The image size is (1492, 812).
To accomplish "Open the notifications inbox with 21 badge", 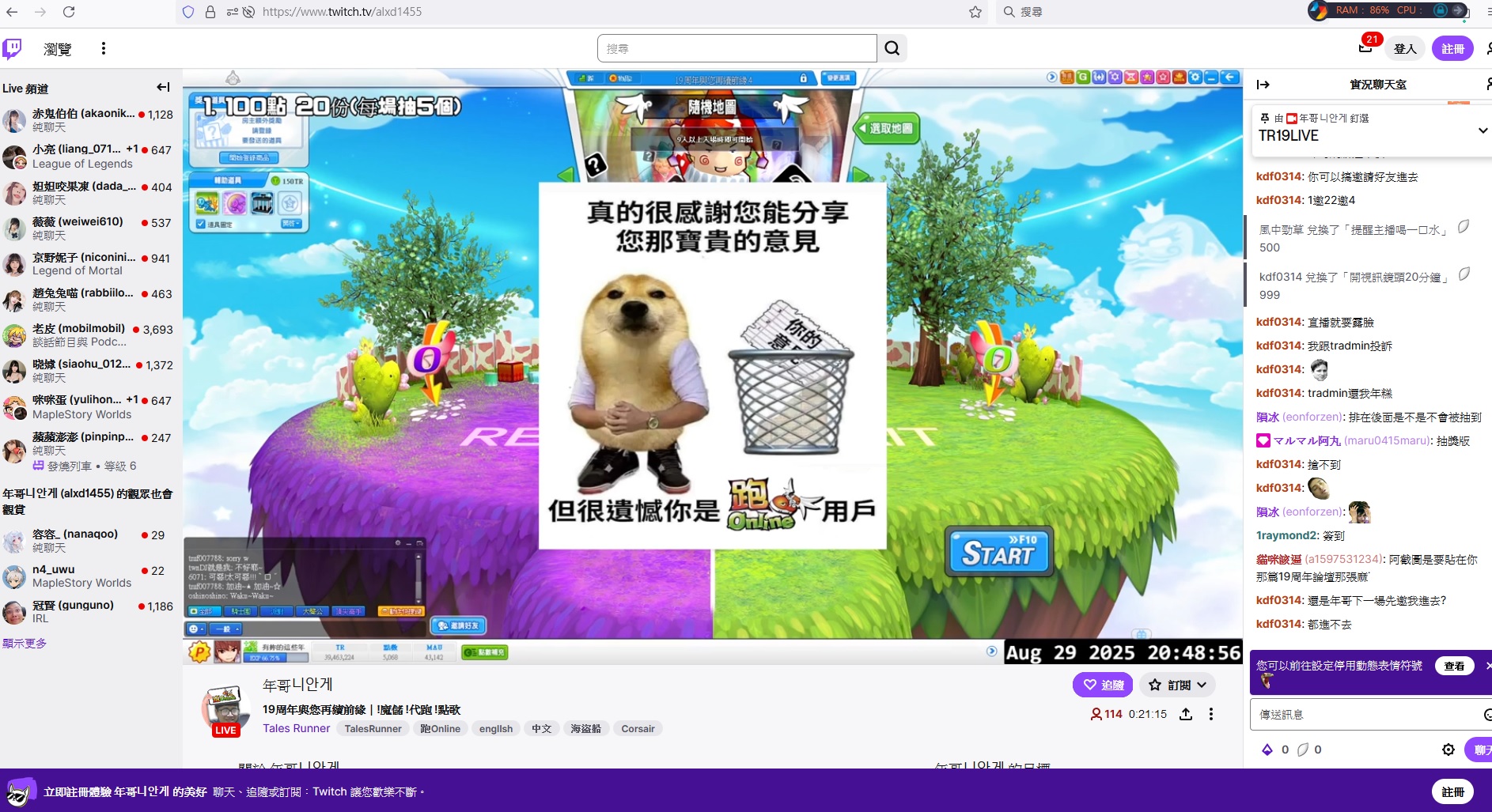I will tap(1365, 48).
